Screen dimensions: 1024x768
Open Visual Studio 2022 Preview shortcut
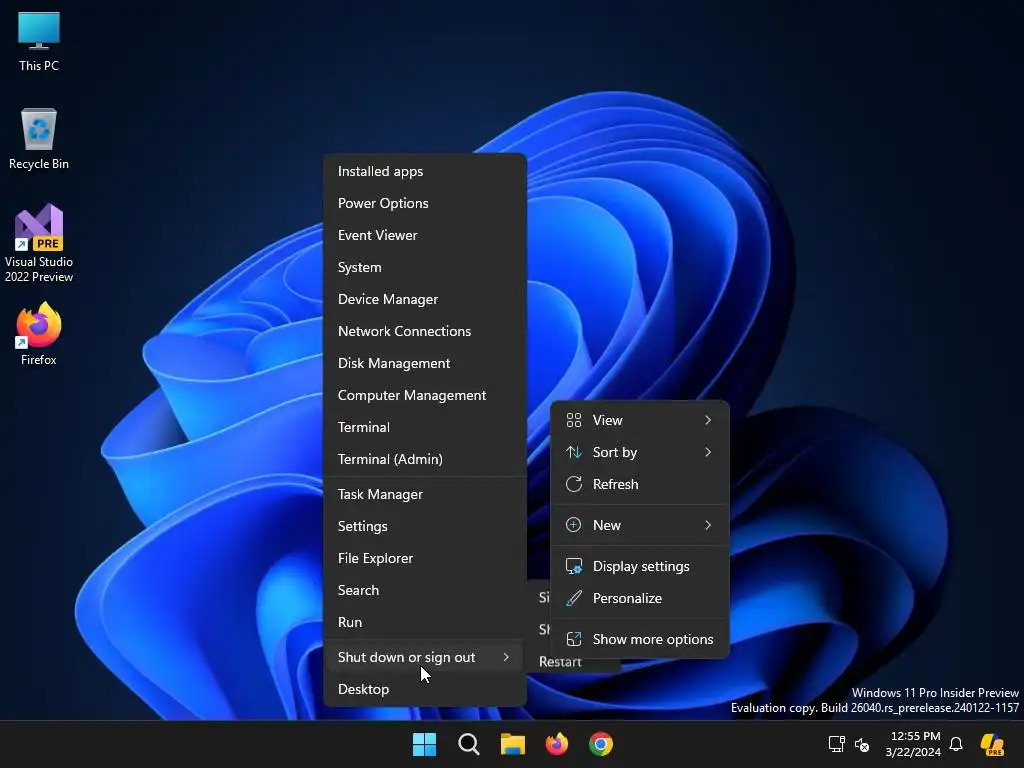click(x=39, y=243)
